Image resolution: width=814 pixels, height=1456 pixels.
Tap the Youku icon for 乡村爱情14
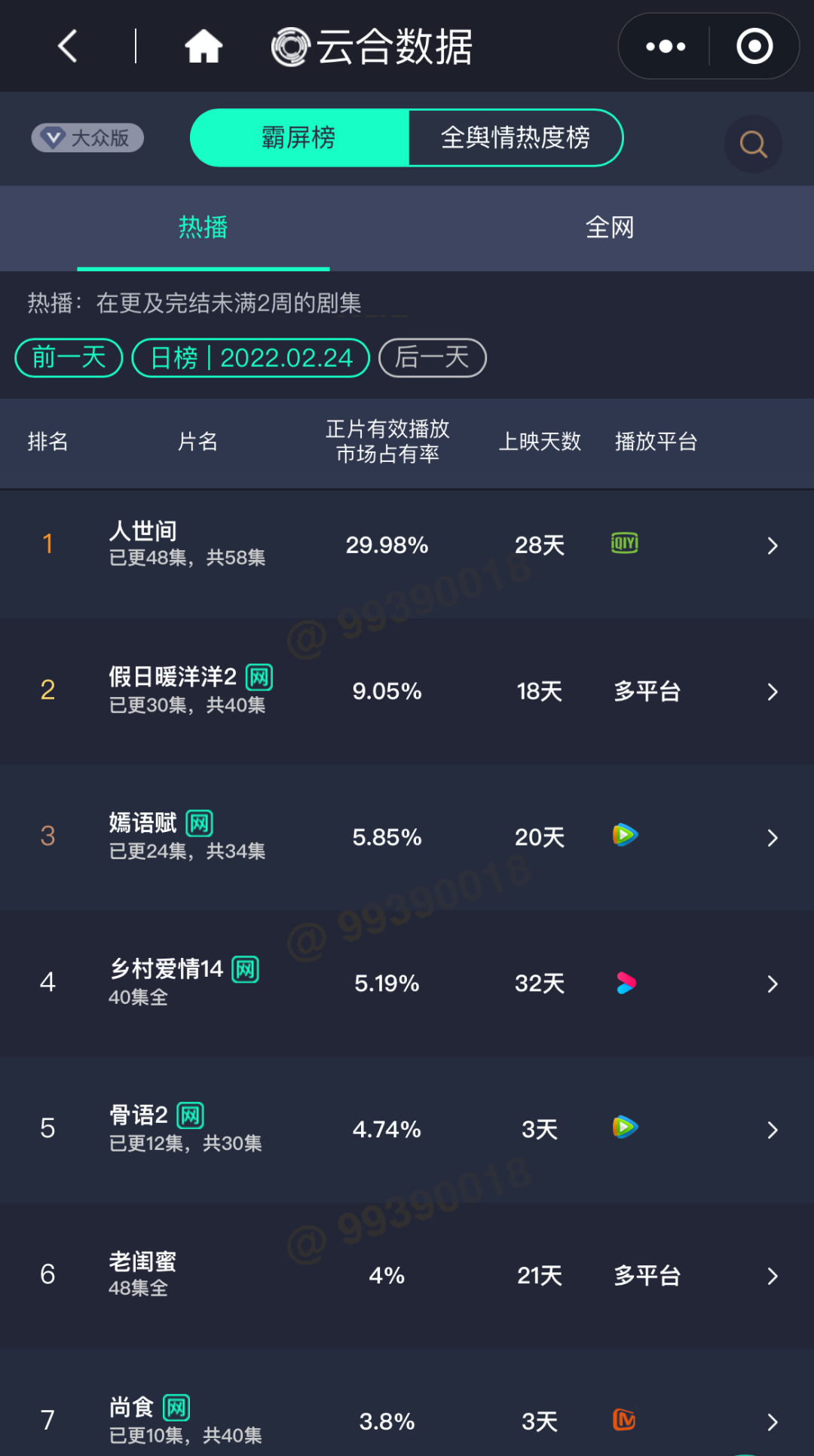pyautogui.click(x=626, y=983)
